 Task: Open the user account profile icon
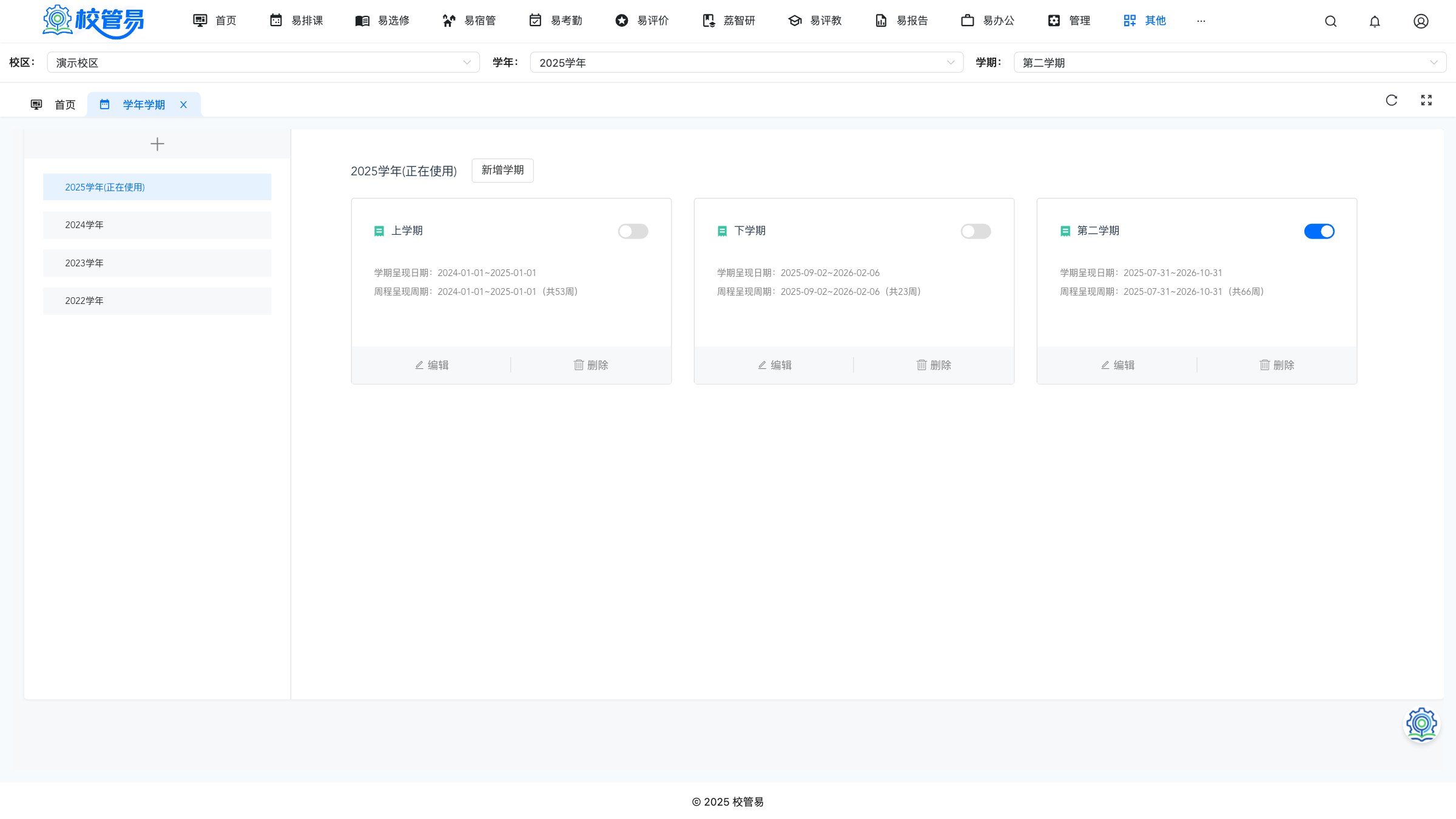(1421, 21)
